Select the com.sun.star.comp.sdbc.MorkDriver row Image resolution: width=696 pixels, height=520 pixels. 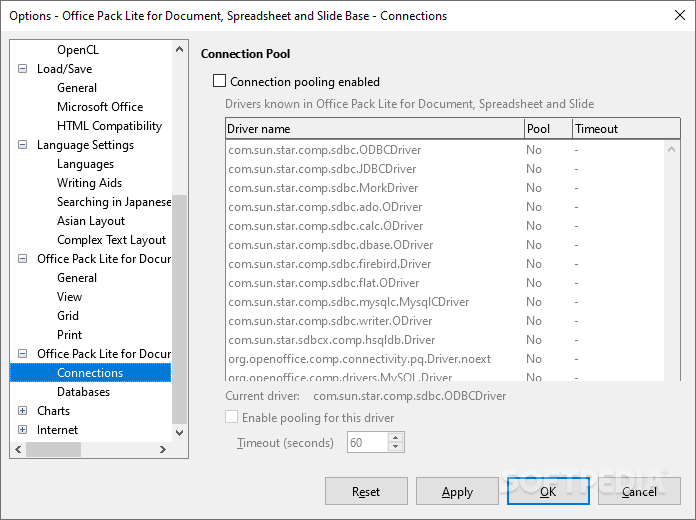click(x=445, y=188)
